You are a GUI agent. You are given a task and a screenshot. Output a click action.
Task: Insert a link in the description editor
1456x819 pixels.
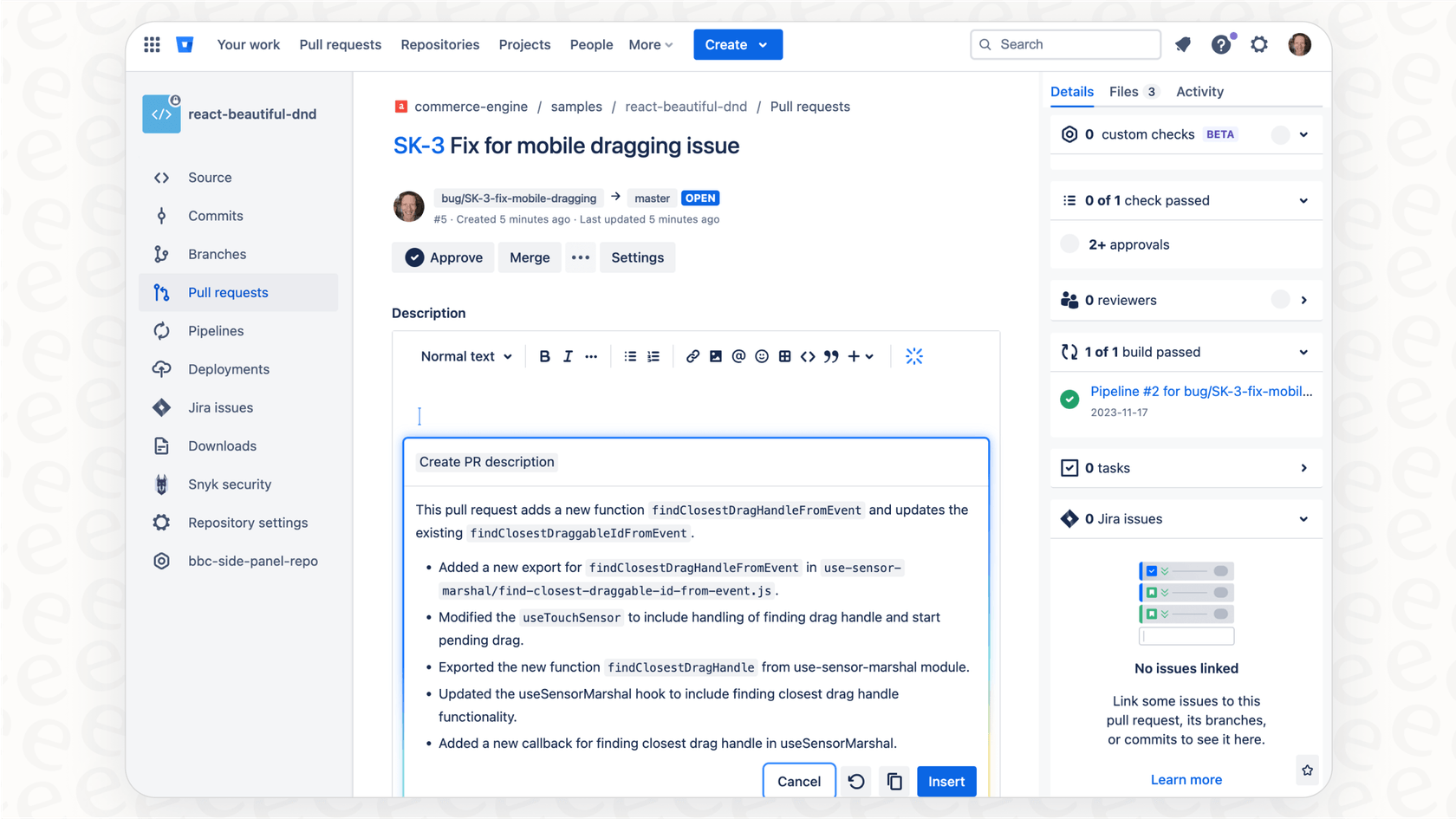(692, 355)
